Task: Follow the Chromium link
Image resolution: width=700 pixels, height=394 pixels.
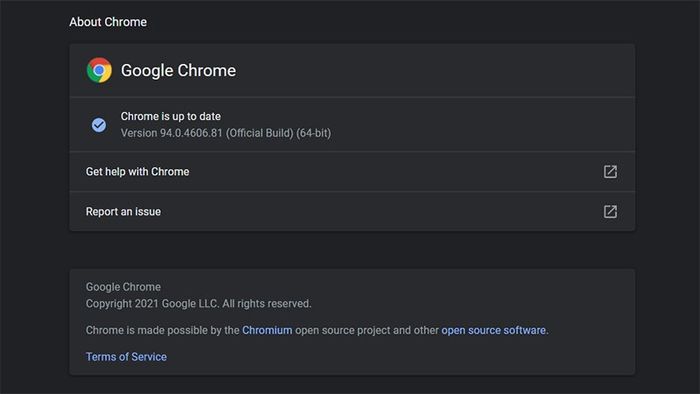Action: (x=267, y=330)
